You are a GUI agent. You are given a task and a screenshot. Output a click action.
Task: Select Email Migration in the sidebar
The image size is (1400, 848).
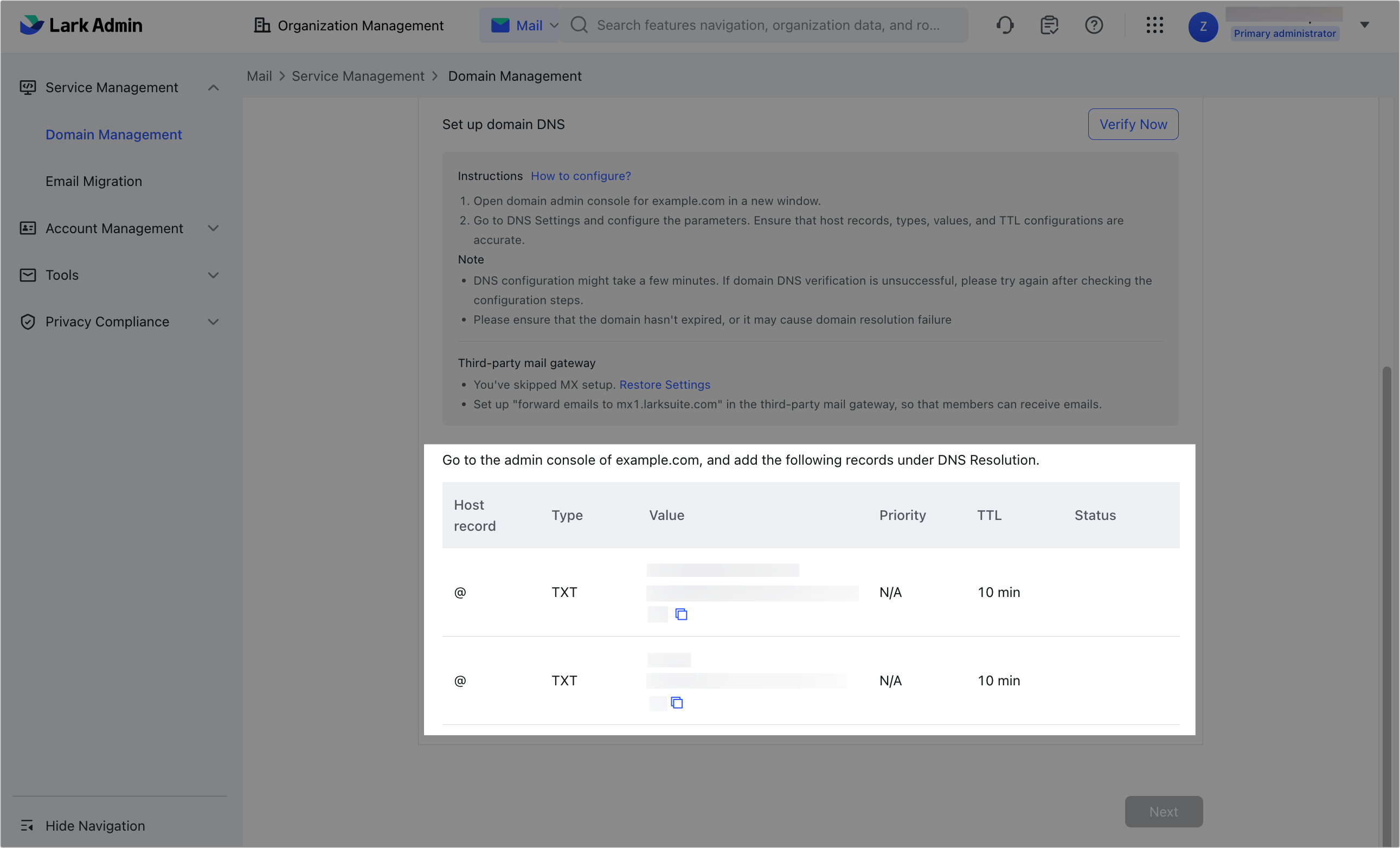coord(94,181)
